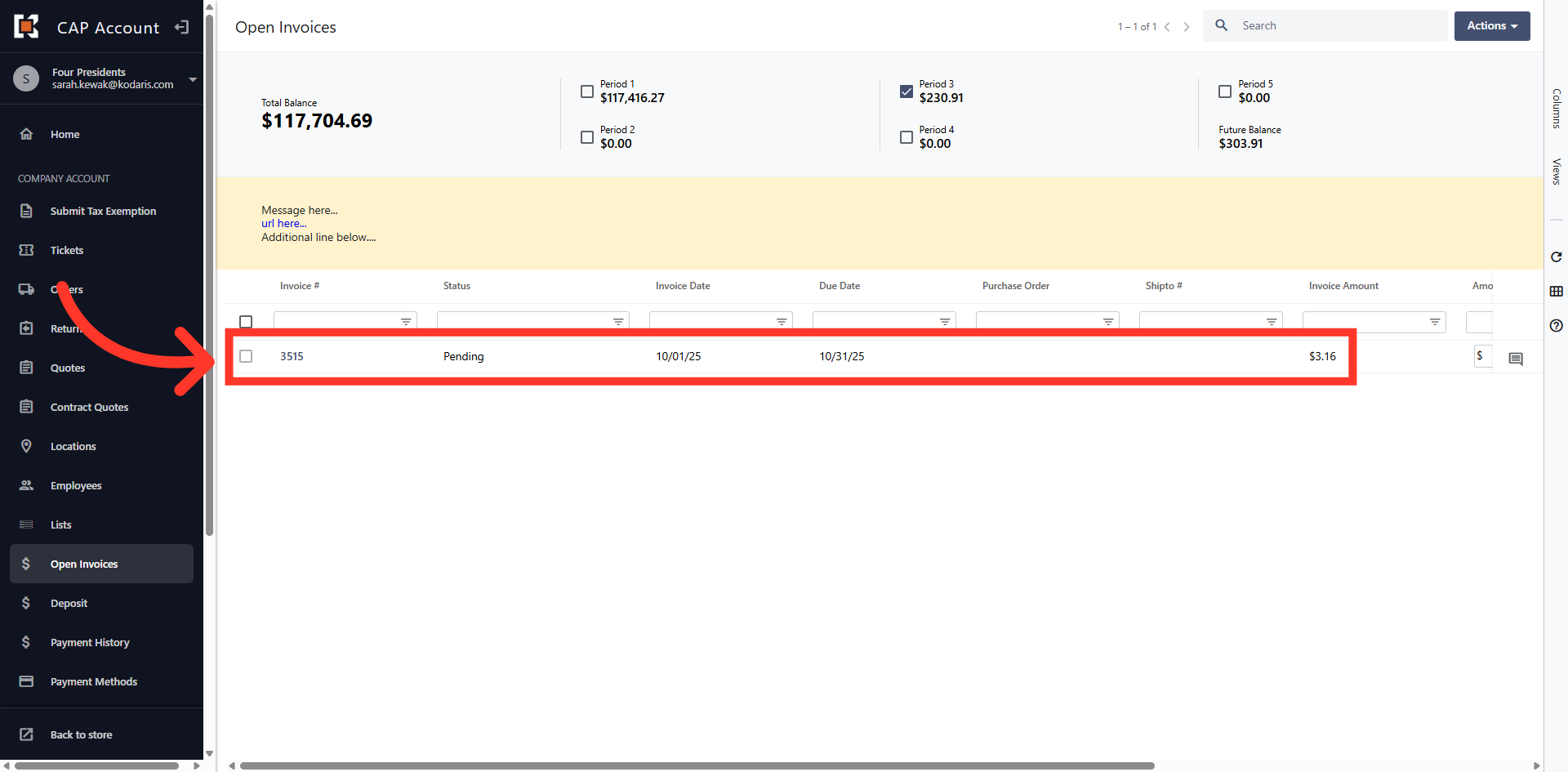The height and width of the screenshot is (772, 1568).
Task: Open the Payment History menu item
Action: tap(101, 642)
